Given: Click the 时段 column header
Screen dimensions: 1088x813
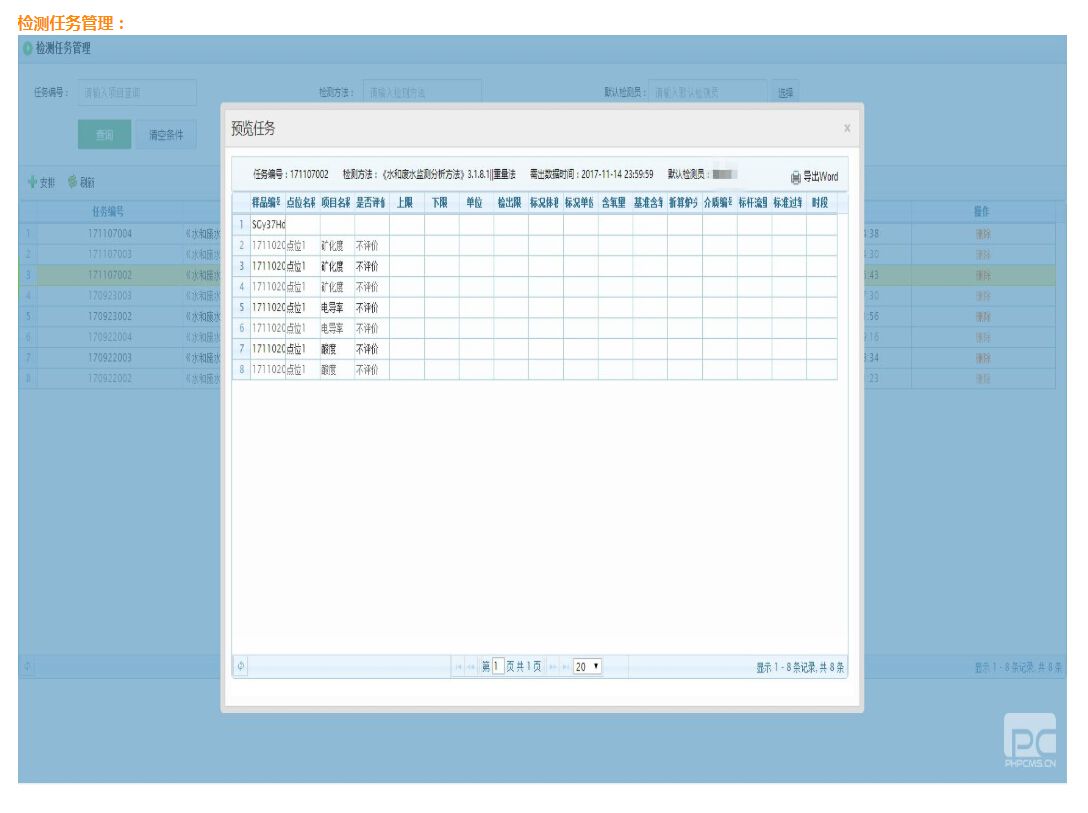Looking at the screenshot, I should [820, 202].
